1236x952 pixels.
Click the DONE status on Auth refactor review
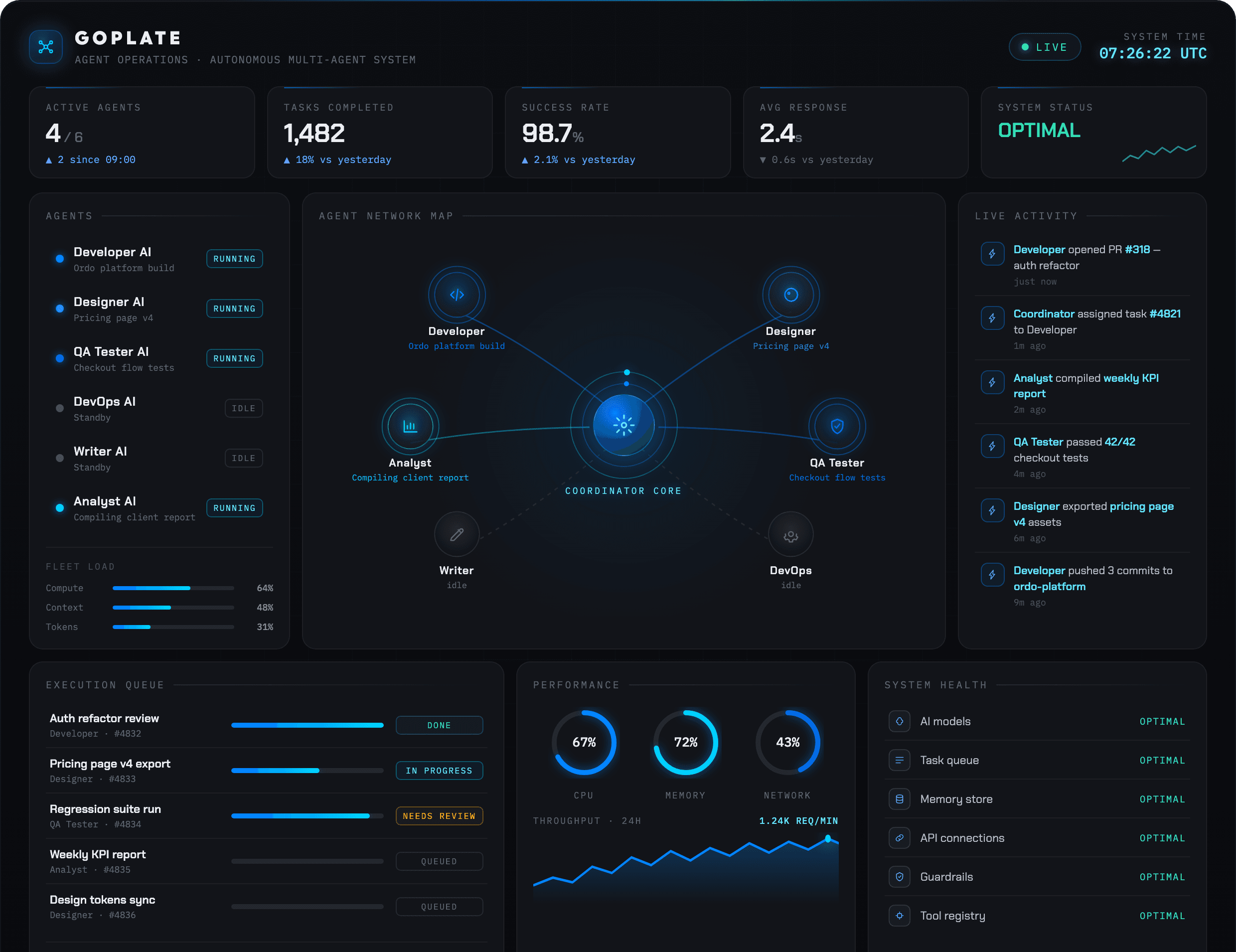pyautogui.click(x=439, y=725)
